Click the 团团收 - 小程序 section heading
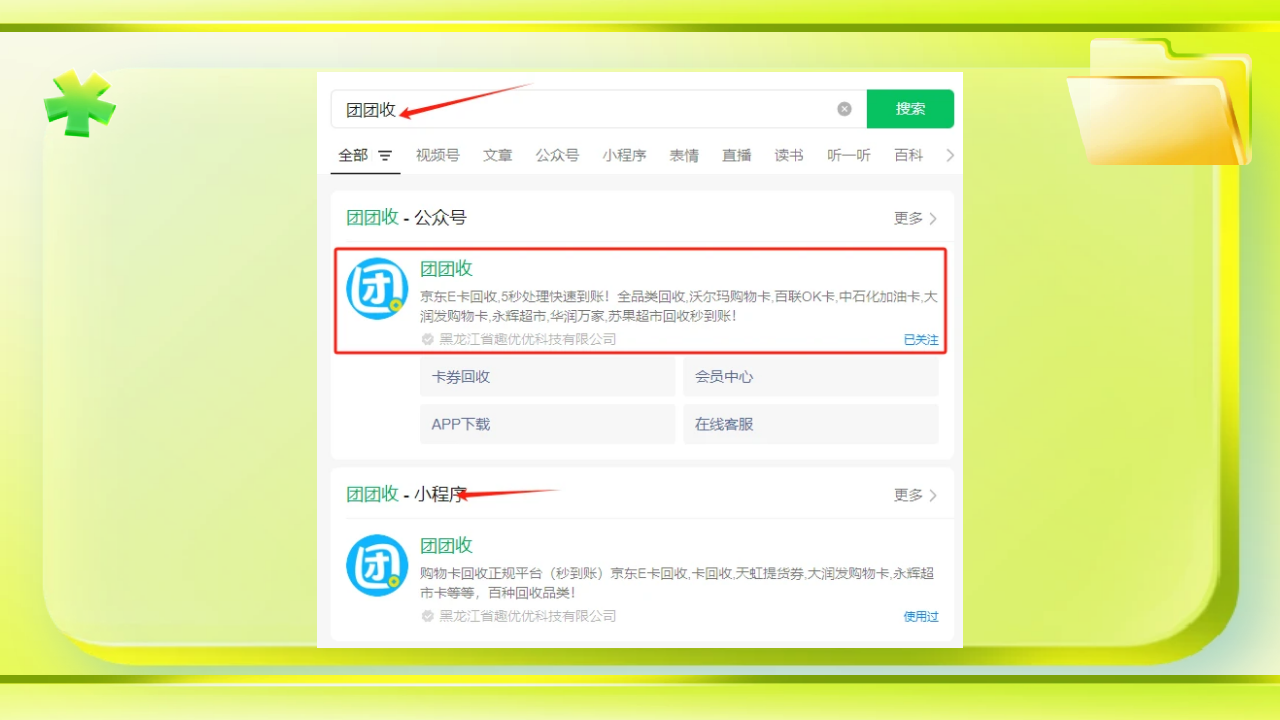Viewport: 1280px width, 720px height. point(406,494)
